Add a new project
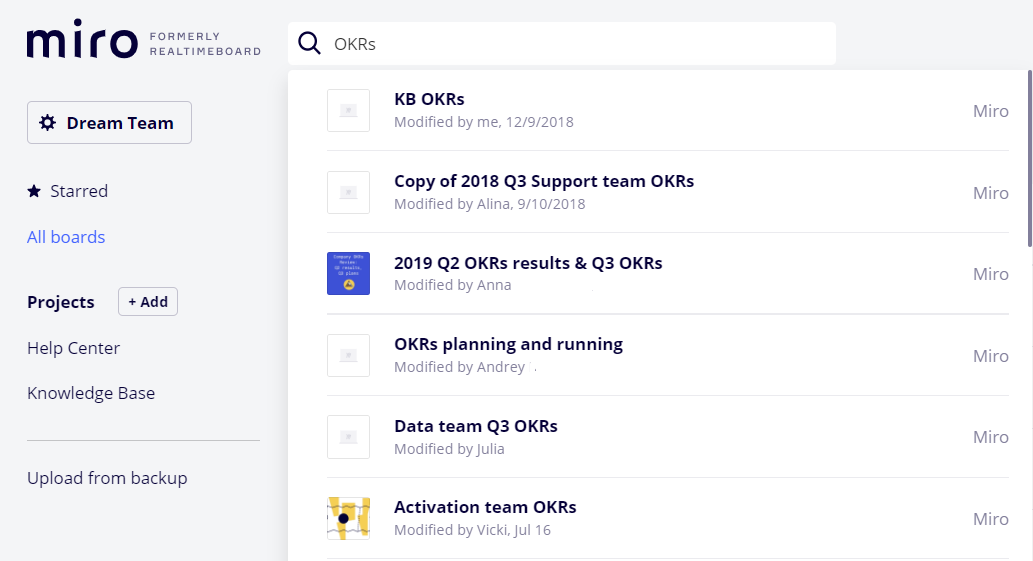The width and height of the screenshot is (1033, 561). coord(148,302)
